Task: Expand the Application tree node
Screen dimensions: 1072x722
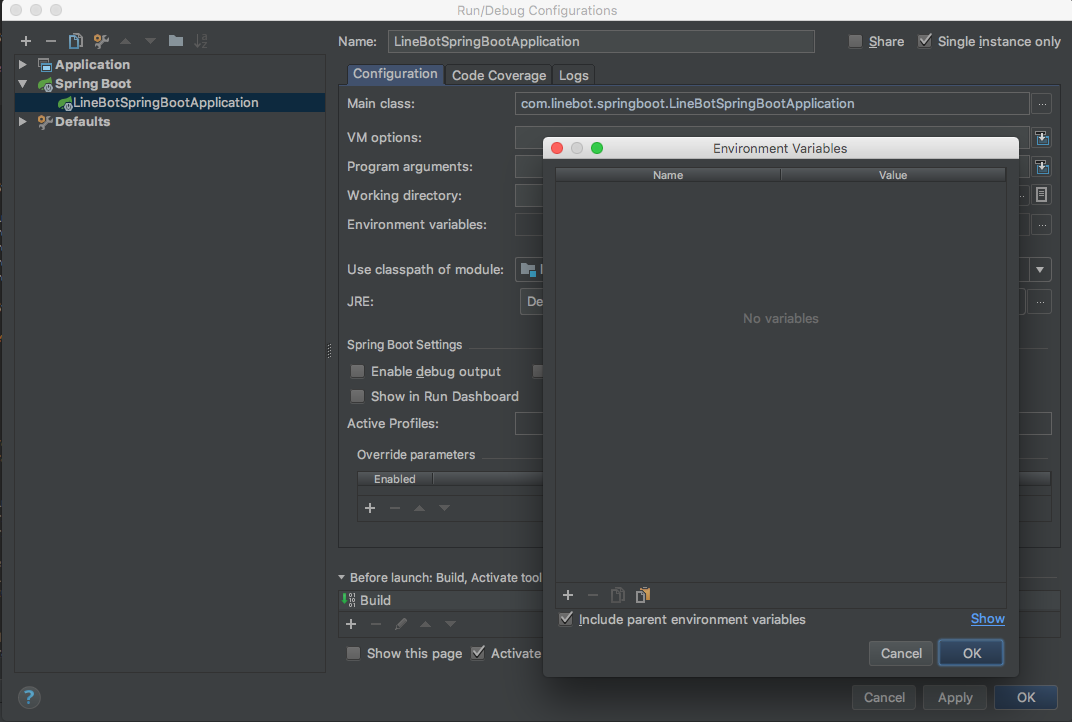Action: click(23, 64)
